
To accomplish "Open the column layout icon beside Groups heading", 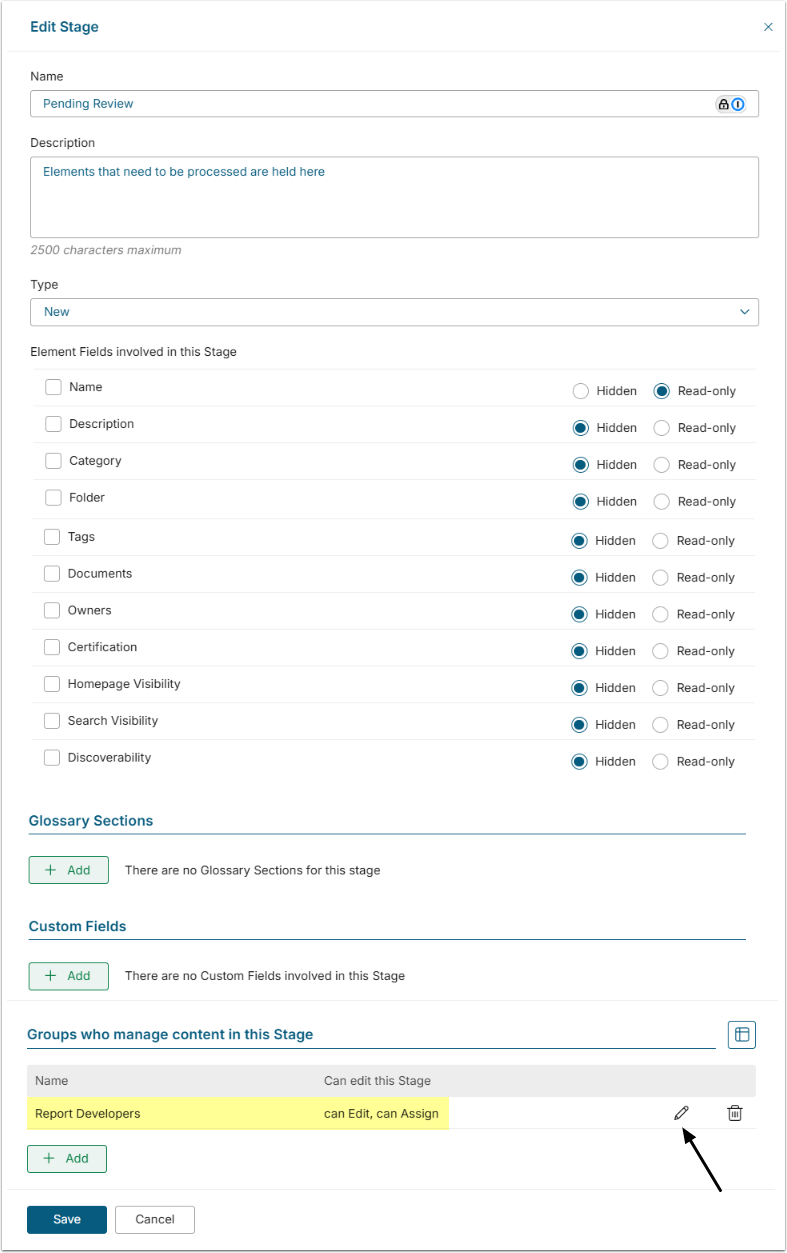I will click(x=741, y=1034).
